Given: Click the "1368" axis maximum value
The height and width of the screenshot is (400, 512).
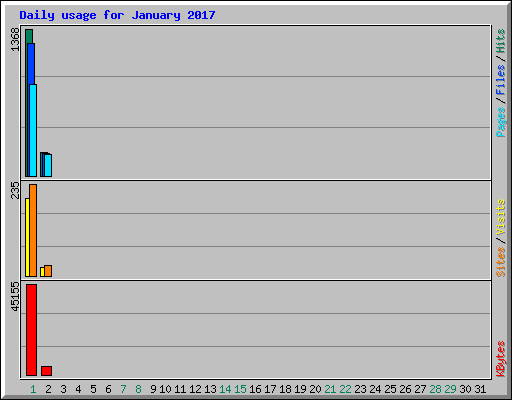Looking at the screenshot, I should [15, 40].
